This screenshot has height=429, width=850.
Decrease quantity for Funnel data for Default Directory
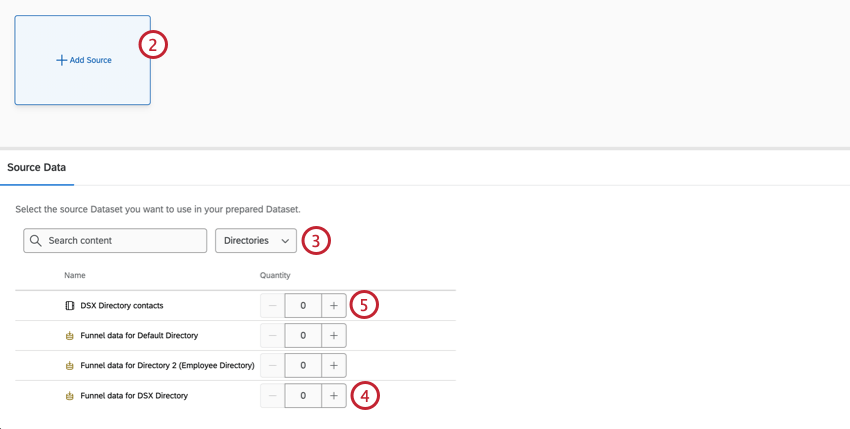click(272, 335)
